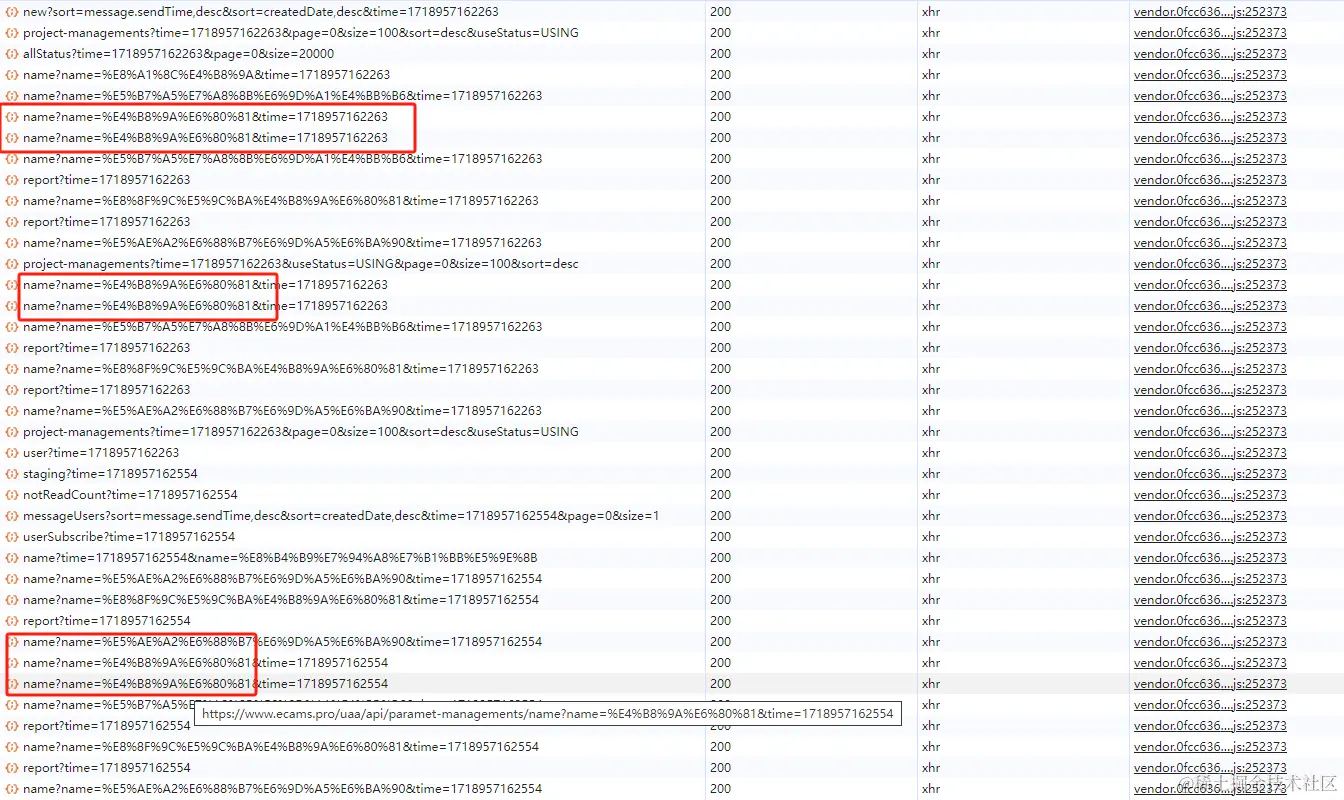Viewport: 1344px width, 800px height.
Task: Select the messageUsers?sort=message.sendTime request
Action: click(341, 516)
